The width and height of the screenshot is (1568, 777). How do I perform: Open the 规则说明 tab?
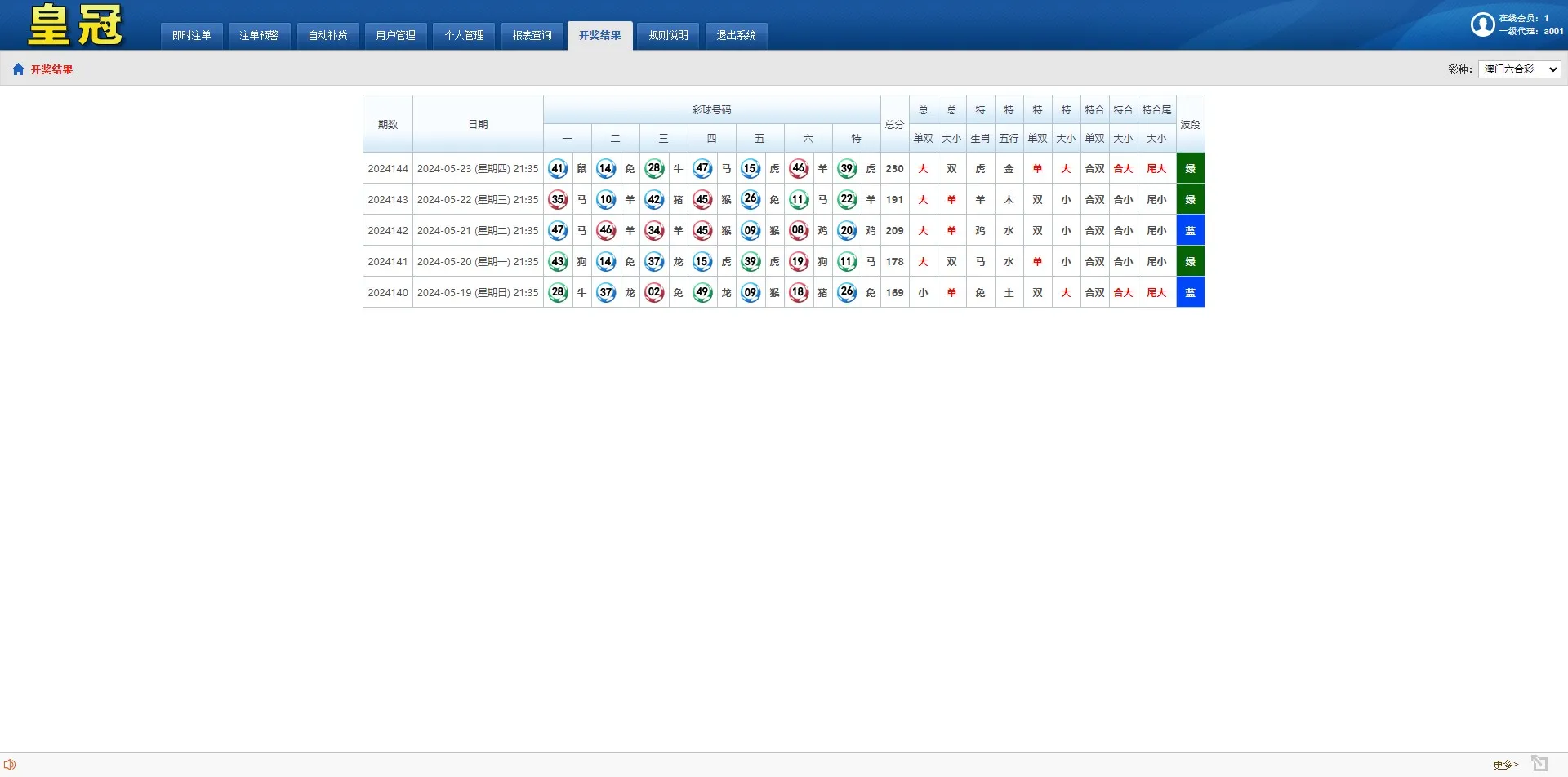(x=668, y=36)
